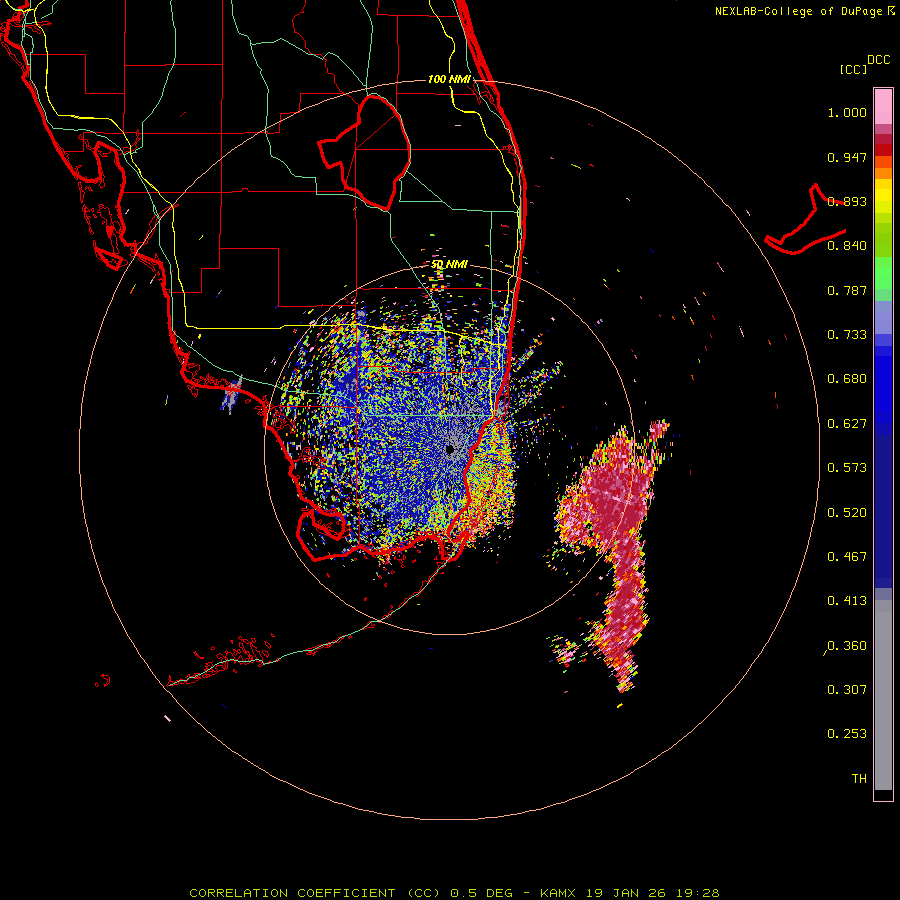Pick the light pink swatch at 1.000
The width and height of the screenshot is (900, 900).
(883, 107)
